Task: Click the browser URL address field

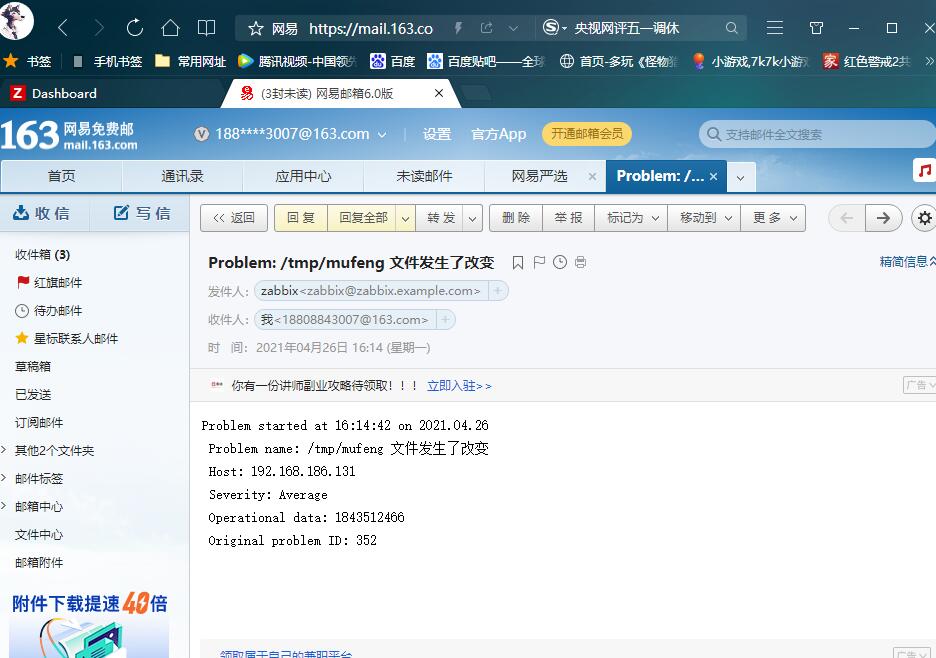Action: (370, 28)
